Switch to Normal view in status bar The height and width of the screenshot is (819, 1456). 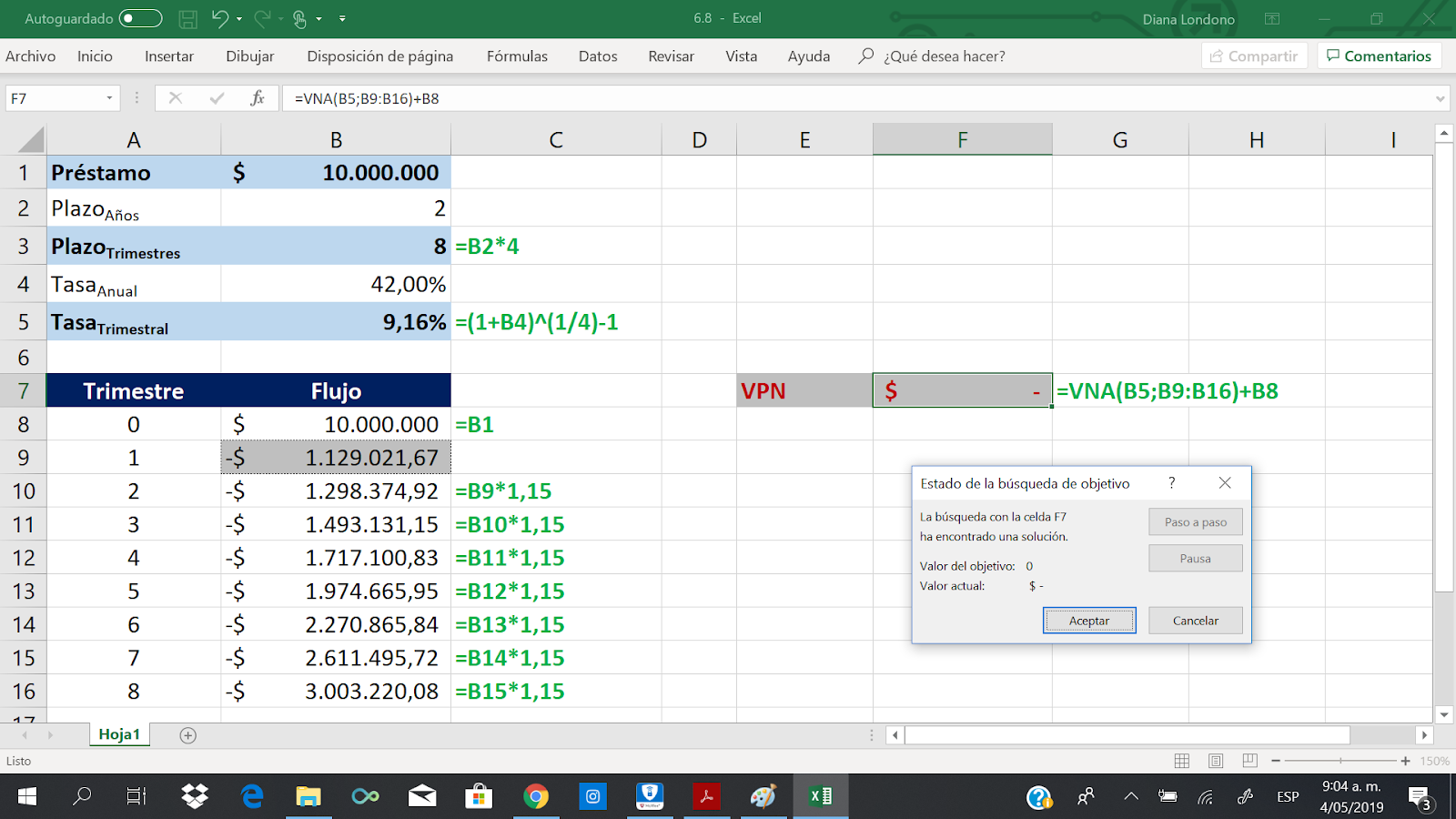click(x=1180, y=761)
